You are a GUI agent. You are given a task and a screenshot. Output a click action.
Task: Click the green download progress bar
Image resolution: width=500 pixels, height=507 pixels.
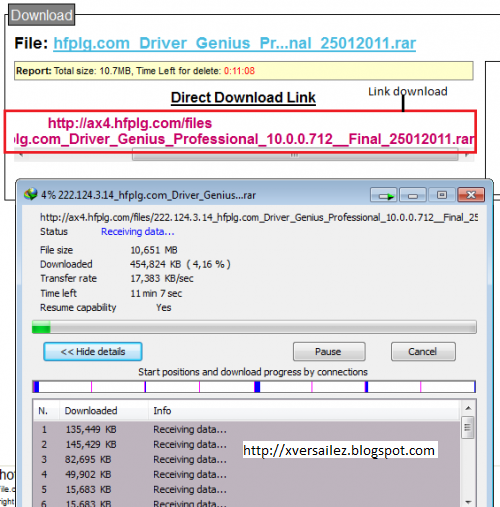click(x=254, y=327)
